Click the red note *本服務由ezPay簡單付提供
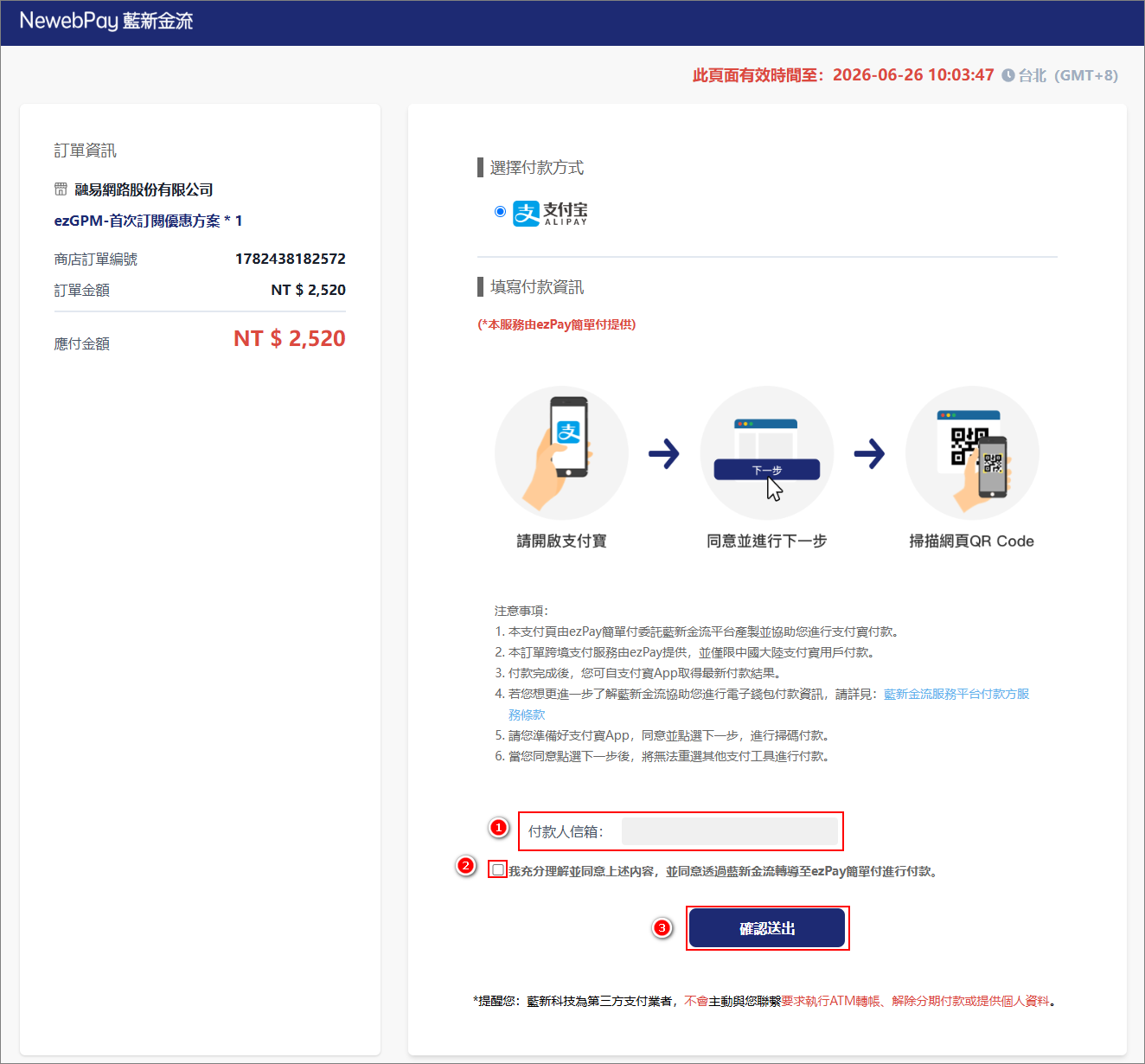This screenshot has height=1064, width=1145. tap(557, 324)
